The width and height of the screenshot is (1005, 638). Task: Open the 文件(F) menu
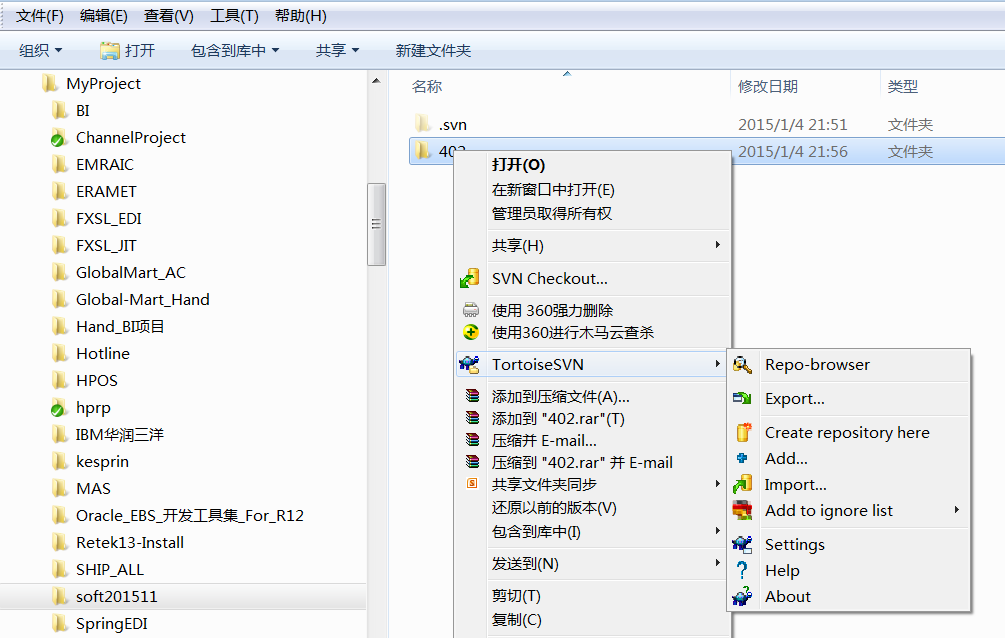tap(40, 16)
